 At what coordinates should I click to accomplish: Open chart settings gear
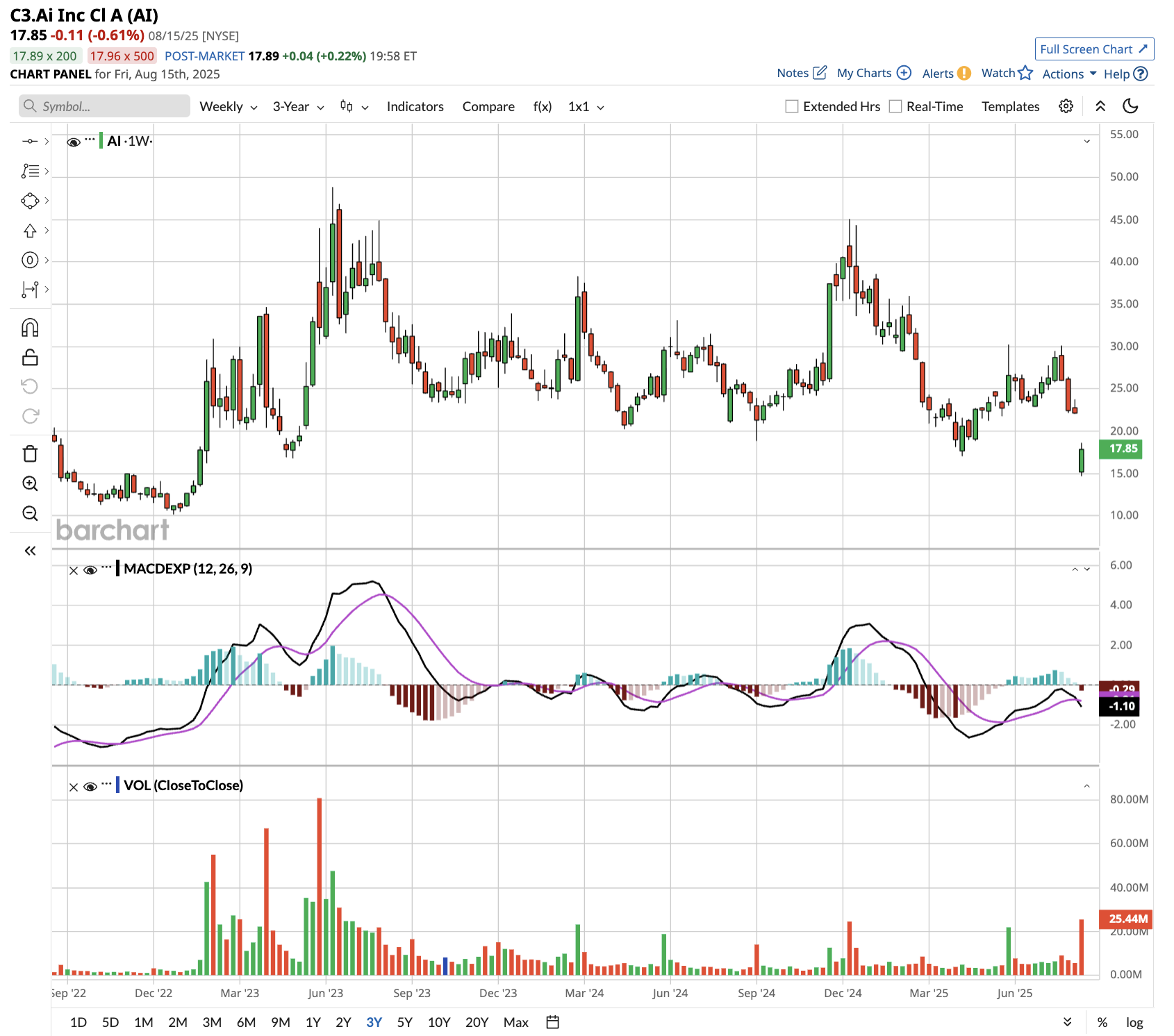pos(1066,106)
